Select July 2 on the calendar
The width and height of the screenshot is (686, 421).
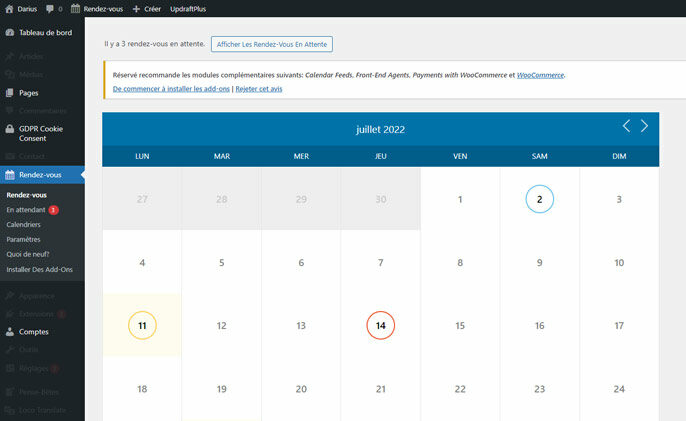tap(539, 199)
